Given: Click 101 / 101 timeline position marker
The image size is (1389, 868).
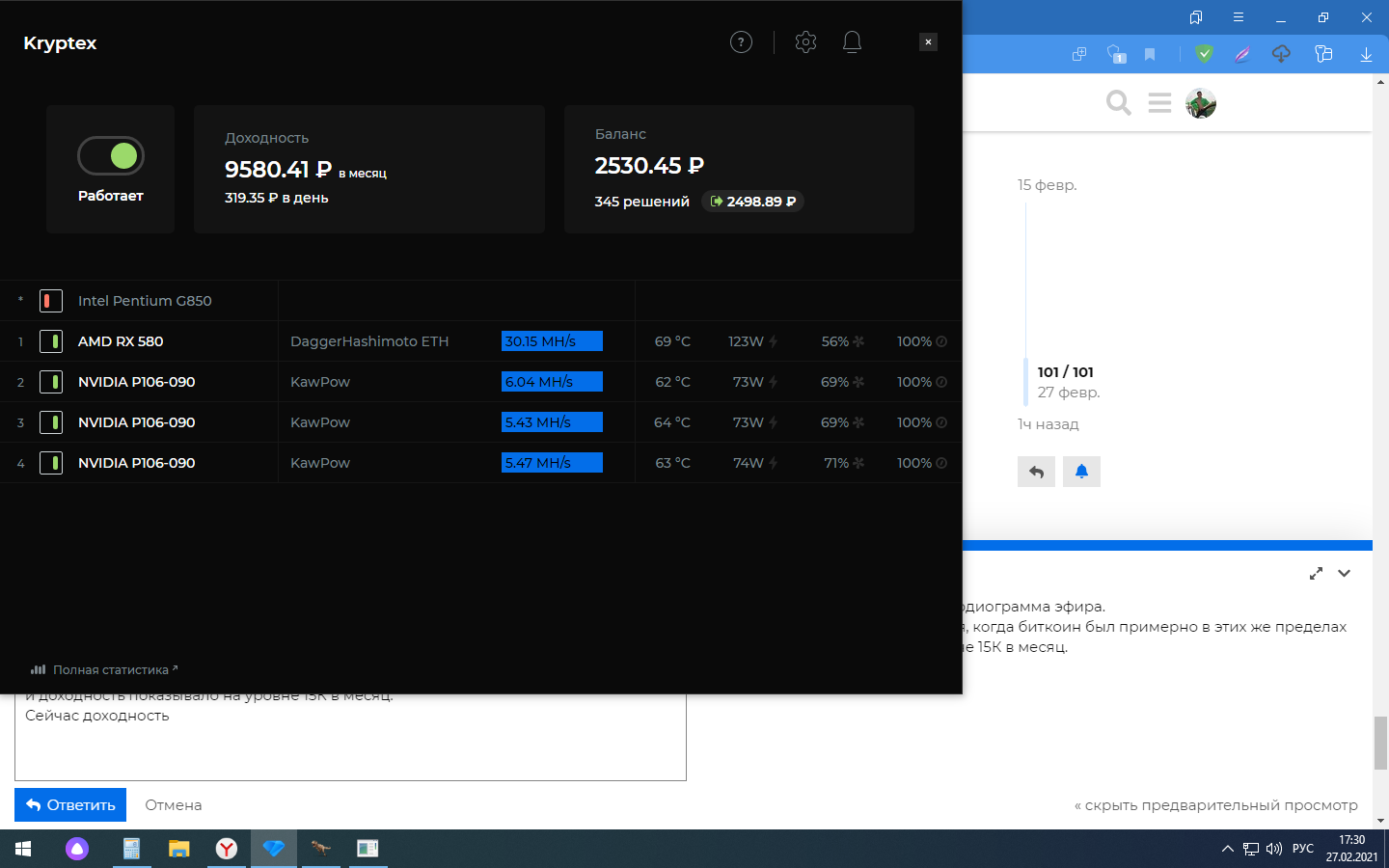Looking at the screenshot, I should [x=1065, y=372].
